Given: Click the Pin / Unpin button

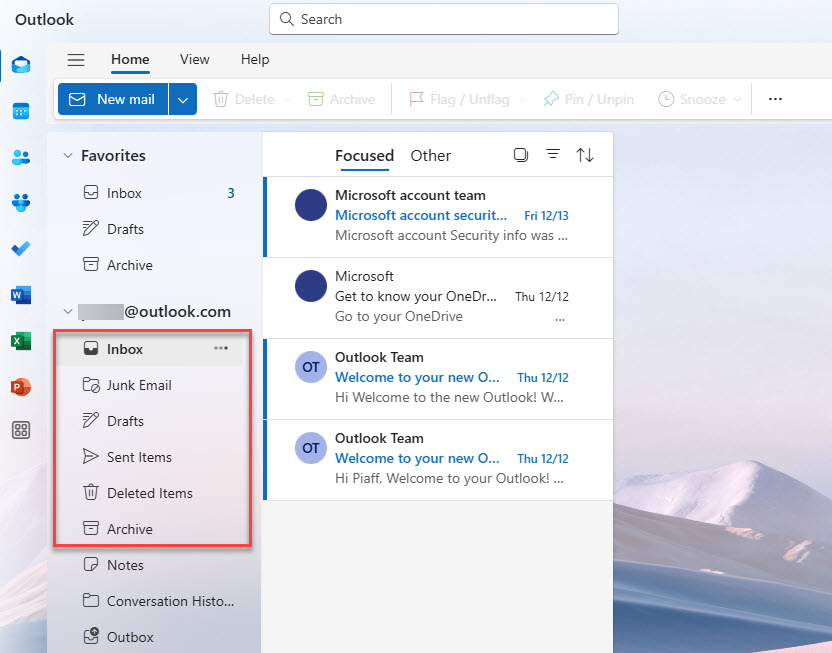Looking at the screenshot, I should pyautogui.click(x=589, y=99).
